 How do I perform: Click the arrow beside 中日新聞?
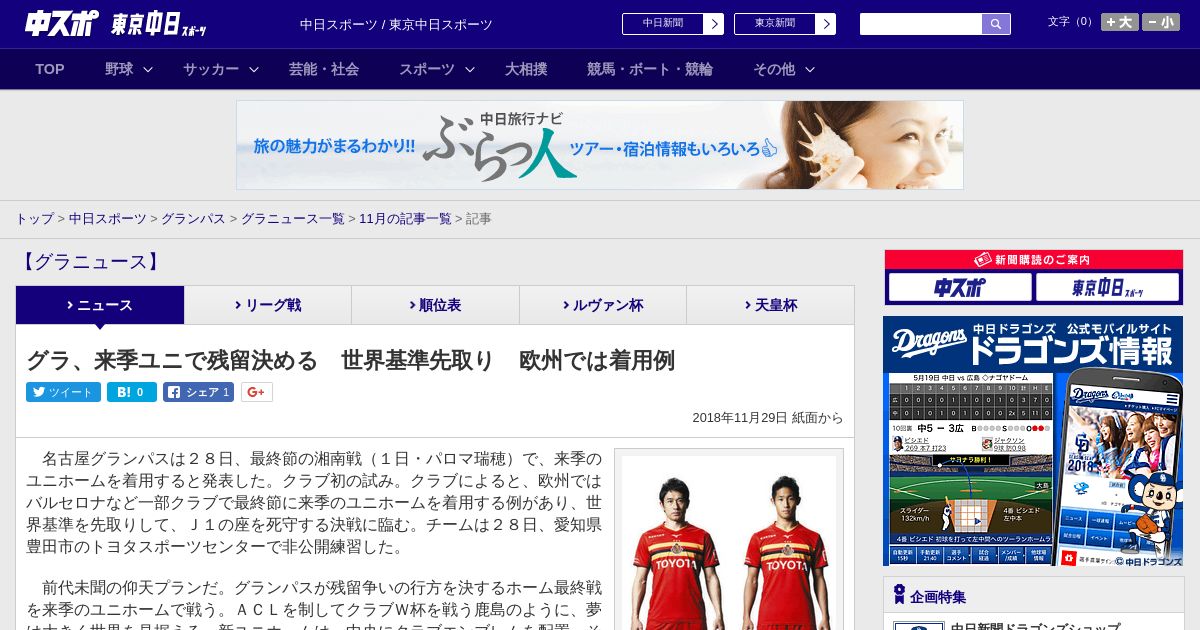(714, 24)
